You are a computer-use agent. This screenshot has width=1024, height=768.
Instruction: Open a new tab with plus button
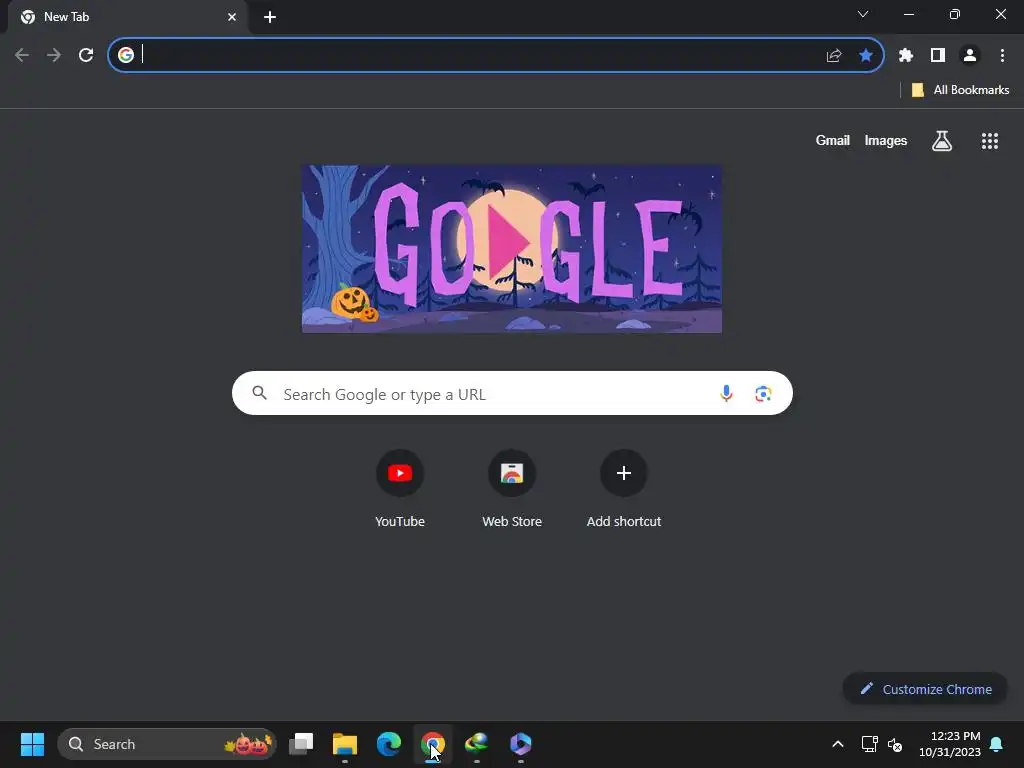(x=270, y=17)
